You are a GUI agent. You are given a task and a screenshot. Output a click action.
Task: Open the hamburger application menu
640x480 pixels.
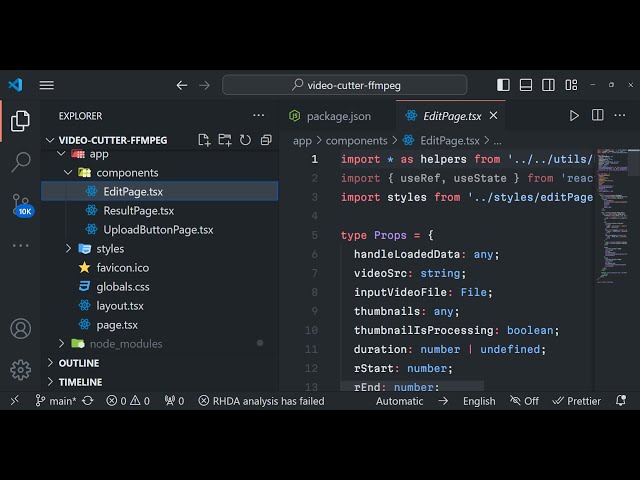click(x=47, y=85)
